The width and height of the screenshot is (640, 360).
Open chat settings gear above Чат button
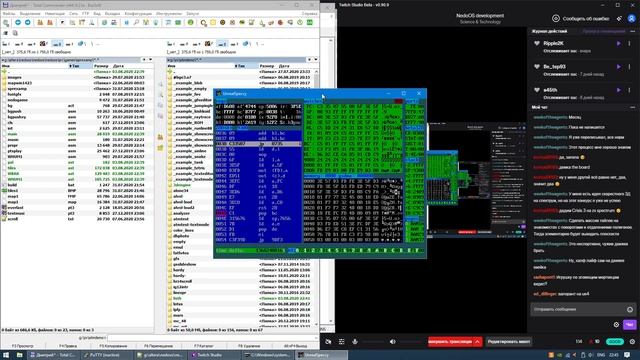(x=616, y=325)
